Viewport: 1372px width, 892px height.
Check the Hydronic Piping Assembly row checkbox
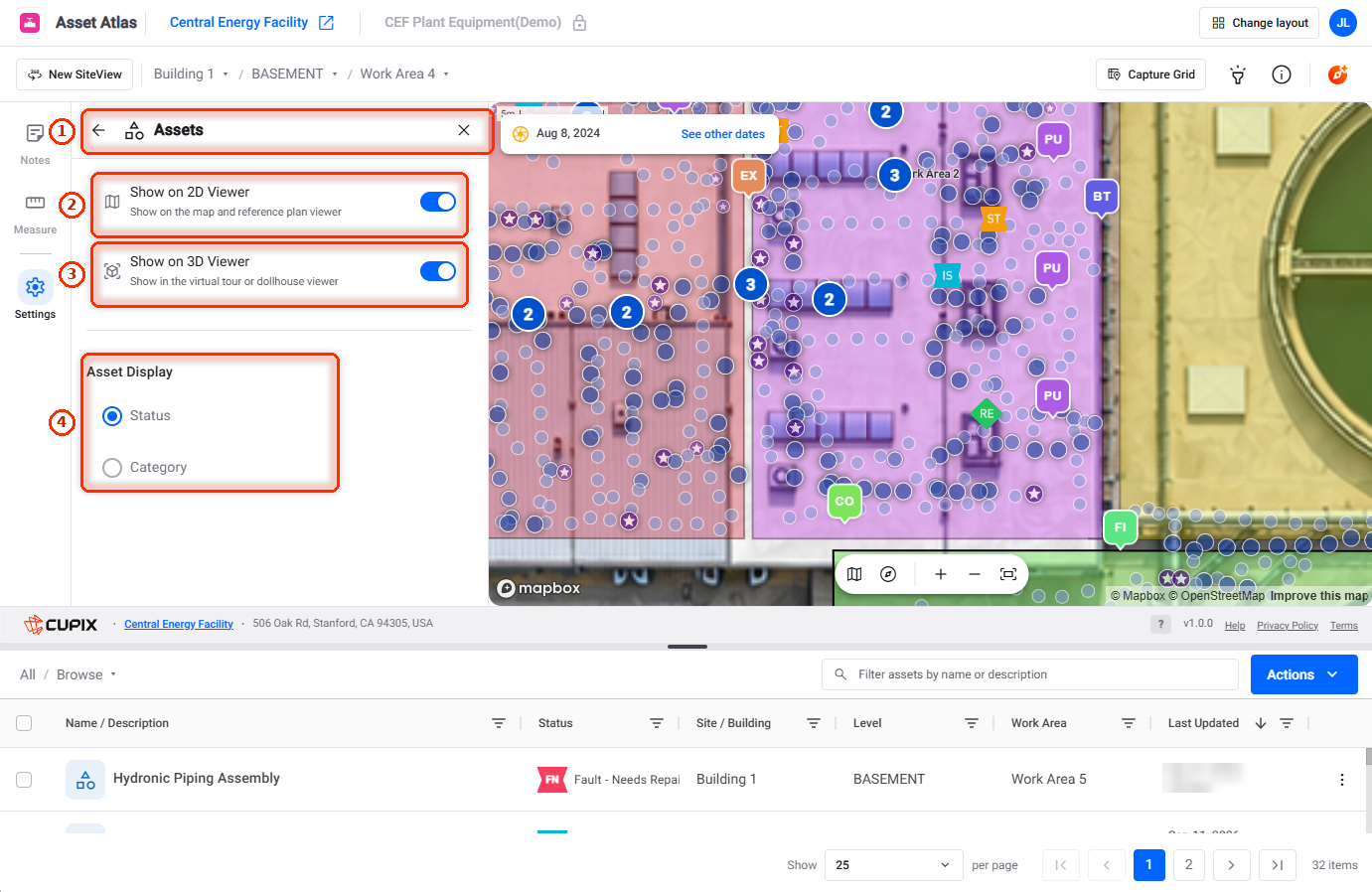24,780
